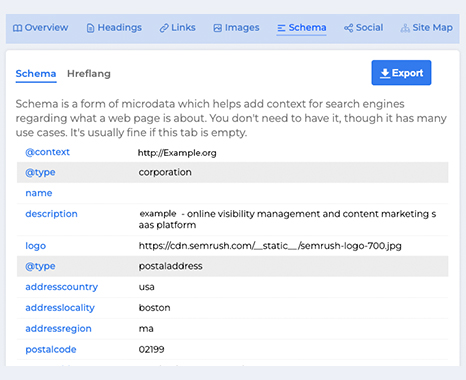Click the Overview book icon
The height and width of the screenshot is (380, 466).
point(17,28)
